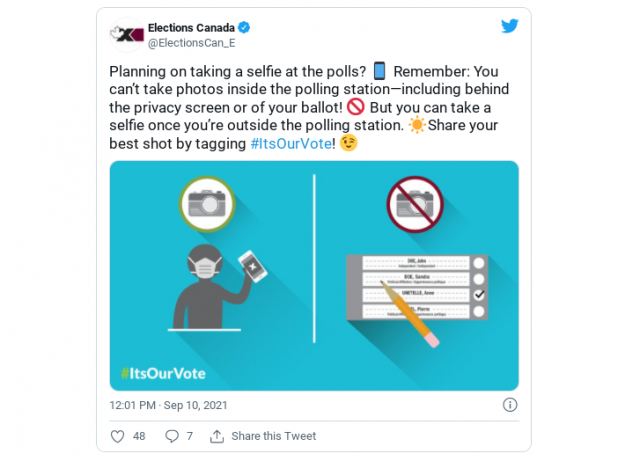The image size is (640, 461).
Task: Click the 12:01 PM Sep 10, 2021 timestamp
Action: pyautogui.click(x=166, y=405)
